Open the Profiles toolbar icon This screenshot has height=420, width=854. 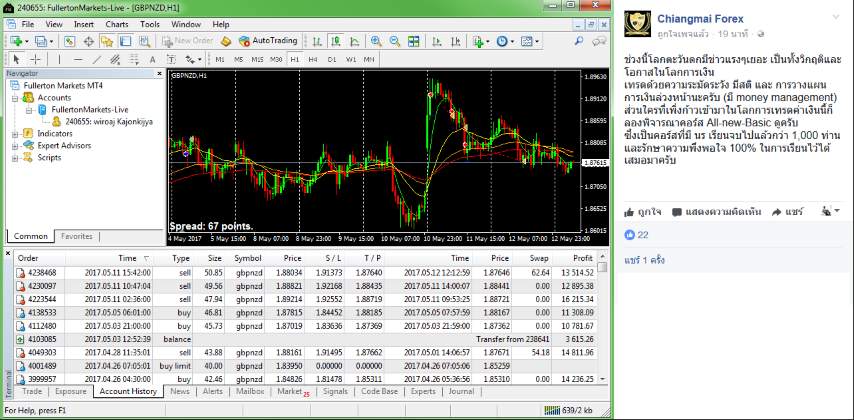(41, 41)
